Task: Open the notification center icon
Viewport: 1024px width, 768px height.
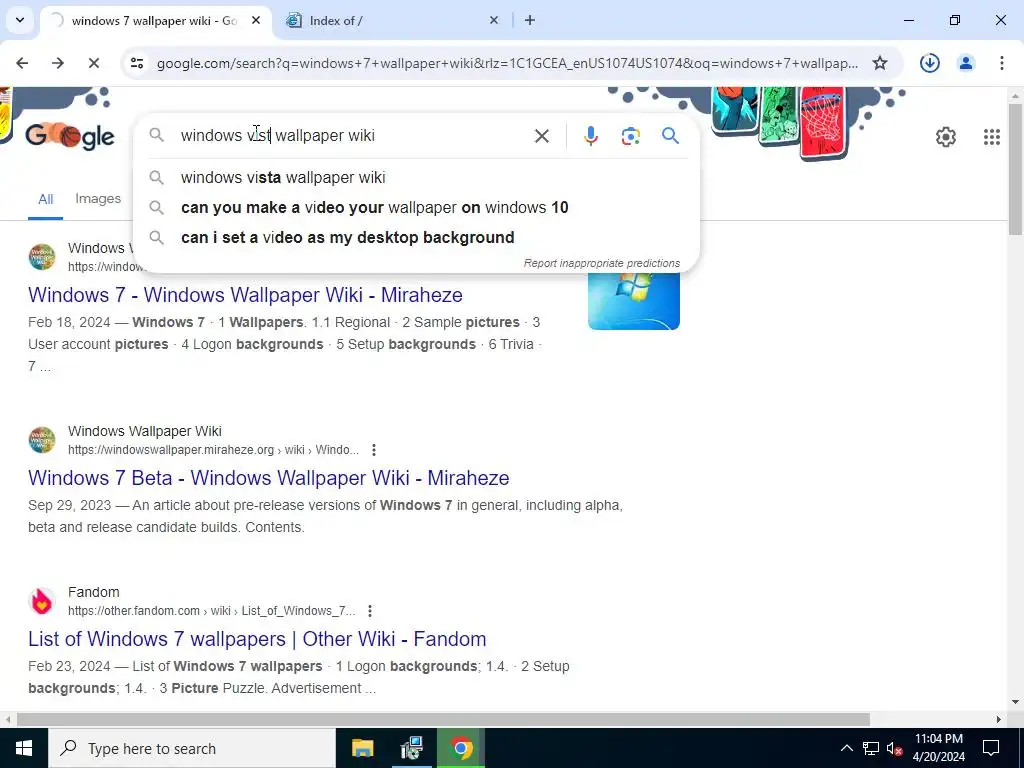Action: pos(991,748)
